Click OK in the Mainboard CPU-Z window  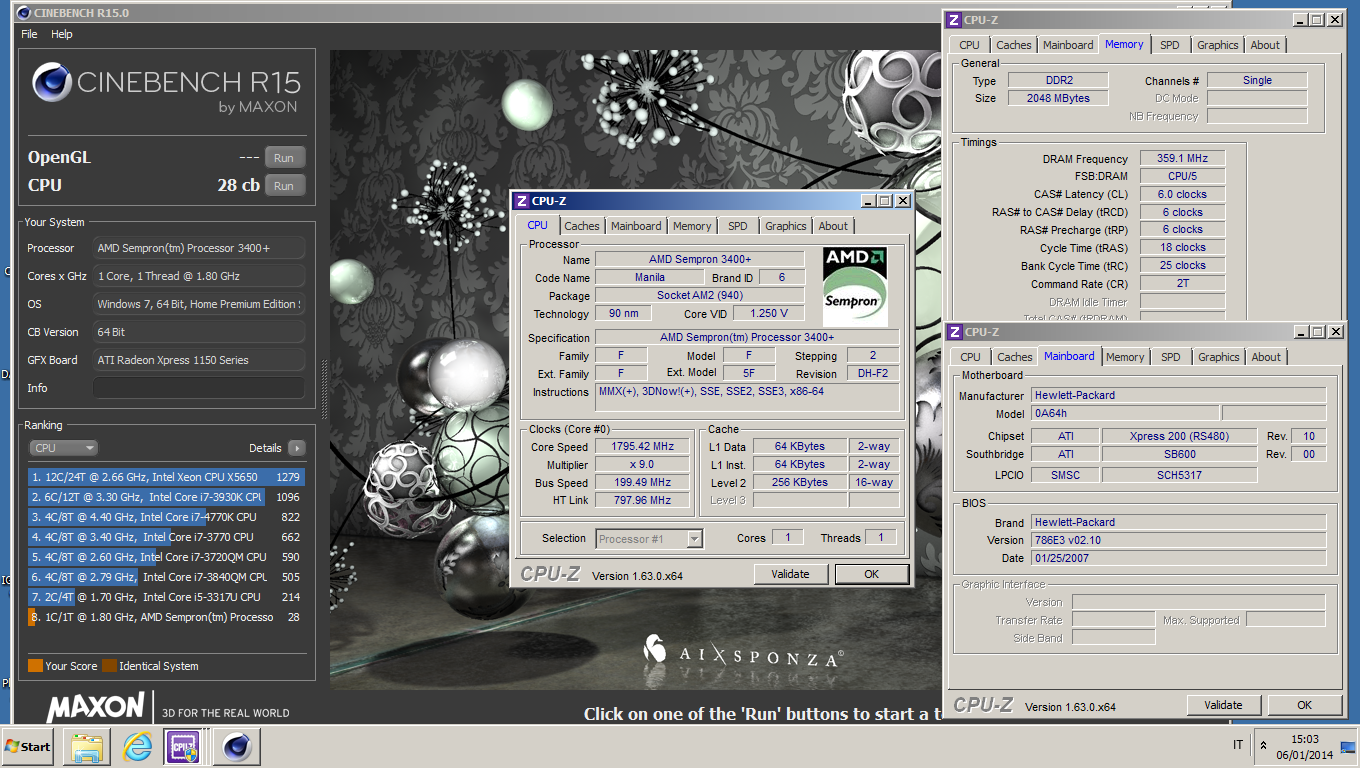(x=1304, y=705)
